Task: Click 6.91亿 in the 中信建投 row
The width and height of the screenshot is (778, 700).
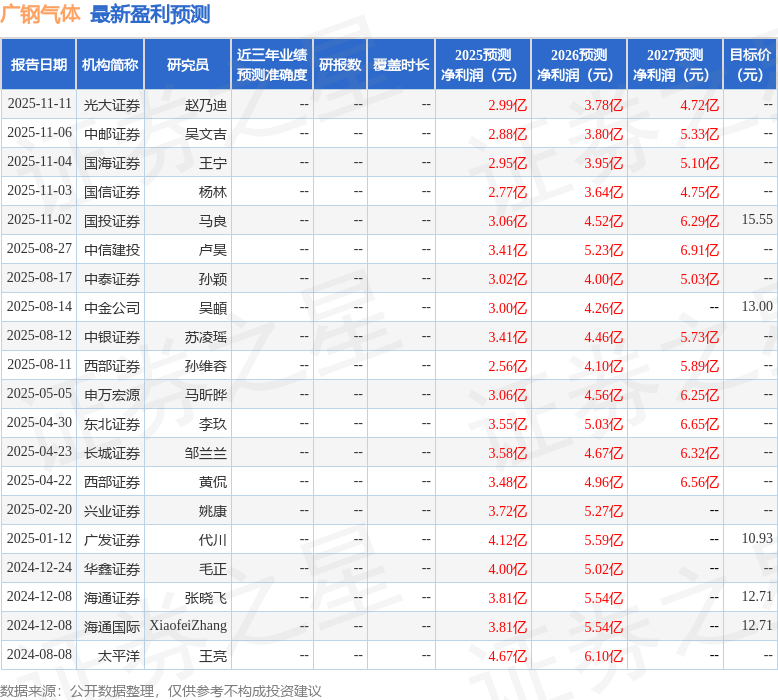Action: point(699,250)
